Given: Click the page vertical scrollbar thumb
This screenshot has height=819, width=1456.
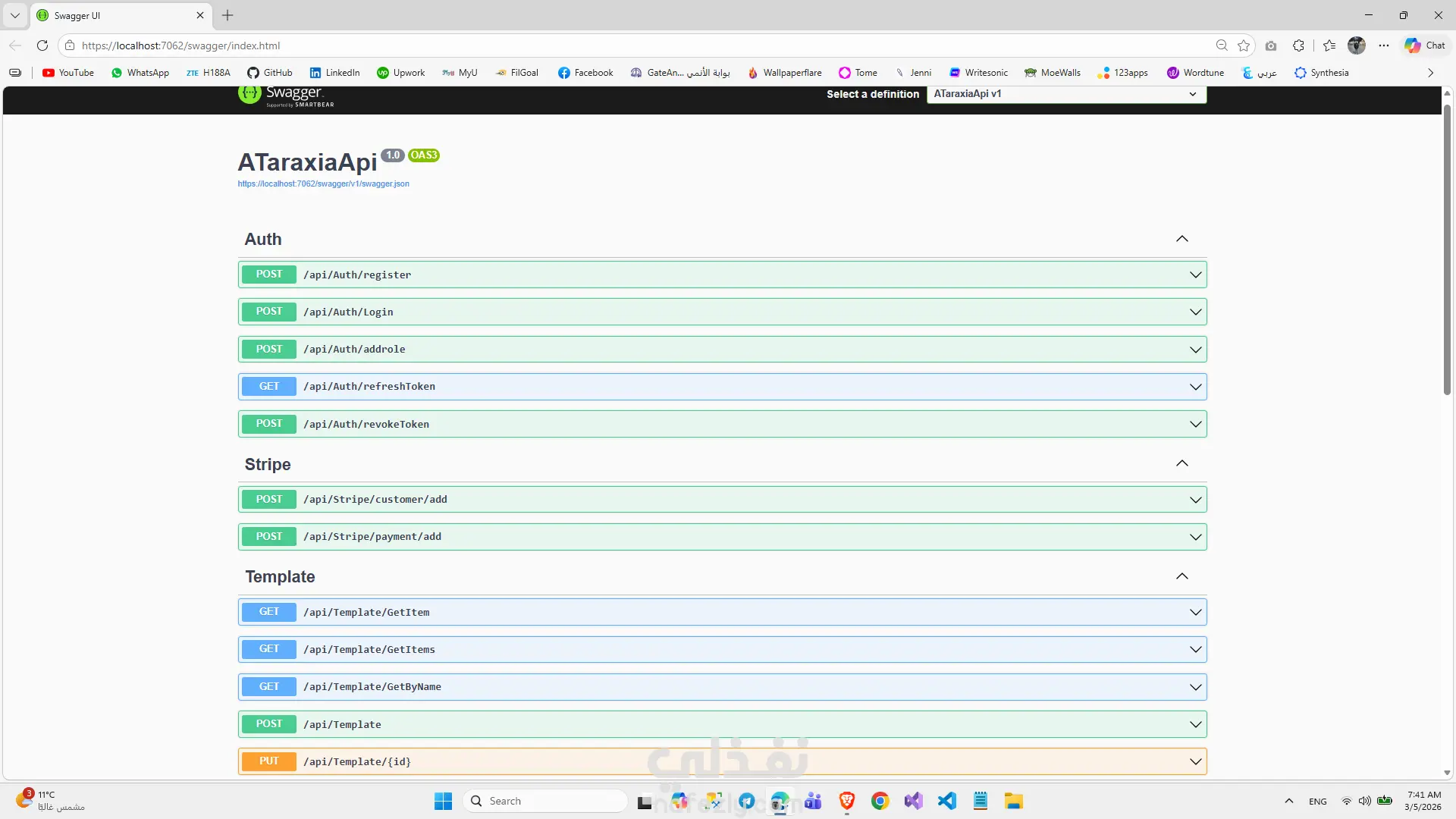Looking at the screenshot, I should [1447, 250].
